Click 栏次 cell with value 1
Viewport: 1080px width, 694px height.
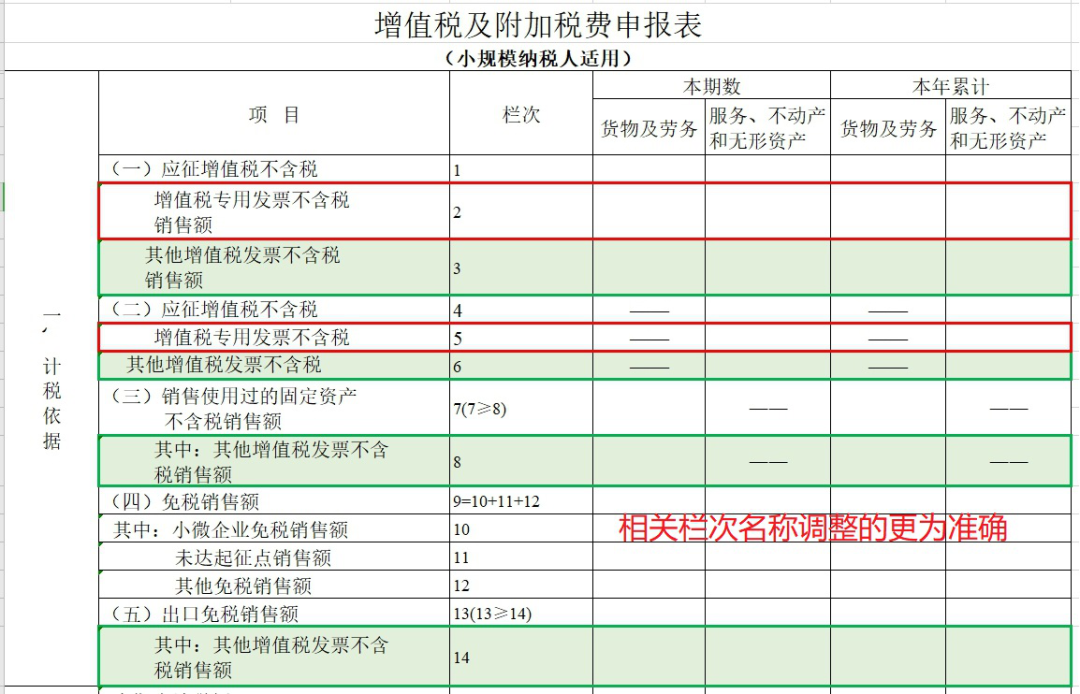coord(521,169)
